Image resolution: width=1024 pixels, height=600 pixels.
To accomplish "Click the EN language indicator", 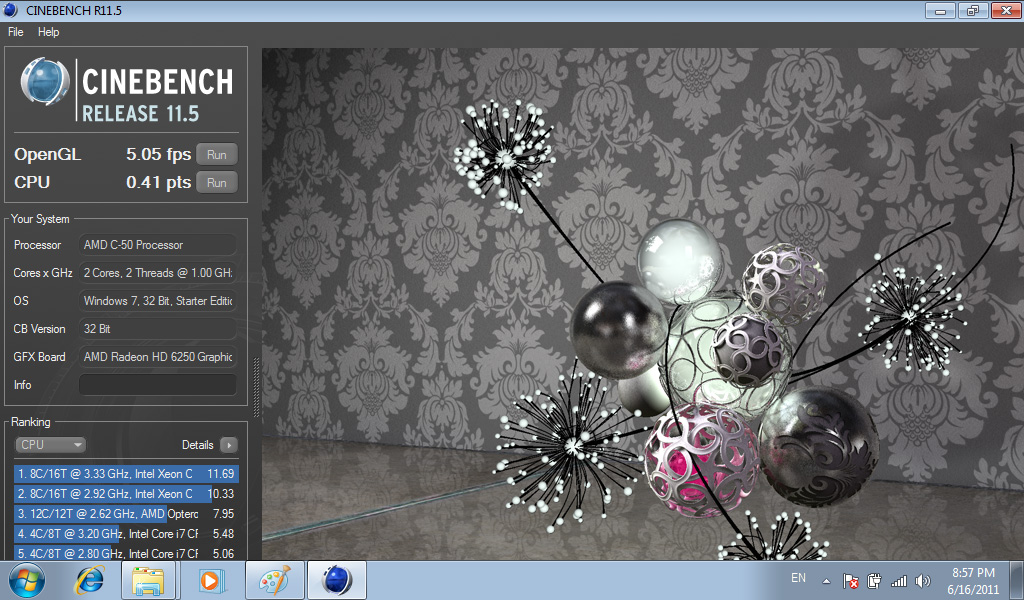I will [798, 578].
